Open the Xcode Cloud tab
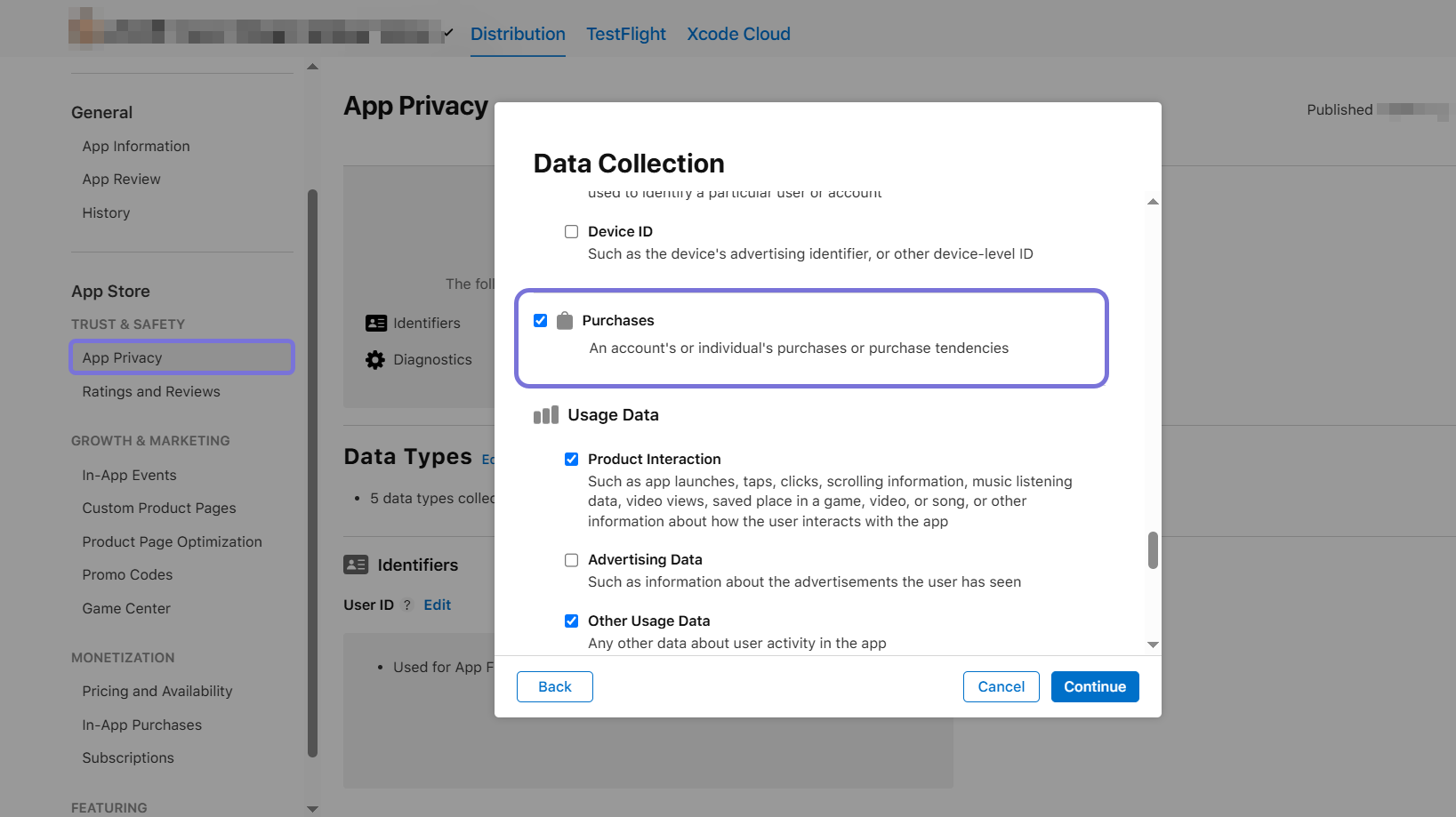The image size is (1456, 817). click(738, 34)
